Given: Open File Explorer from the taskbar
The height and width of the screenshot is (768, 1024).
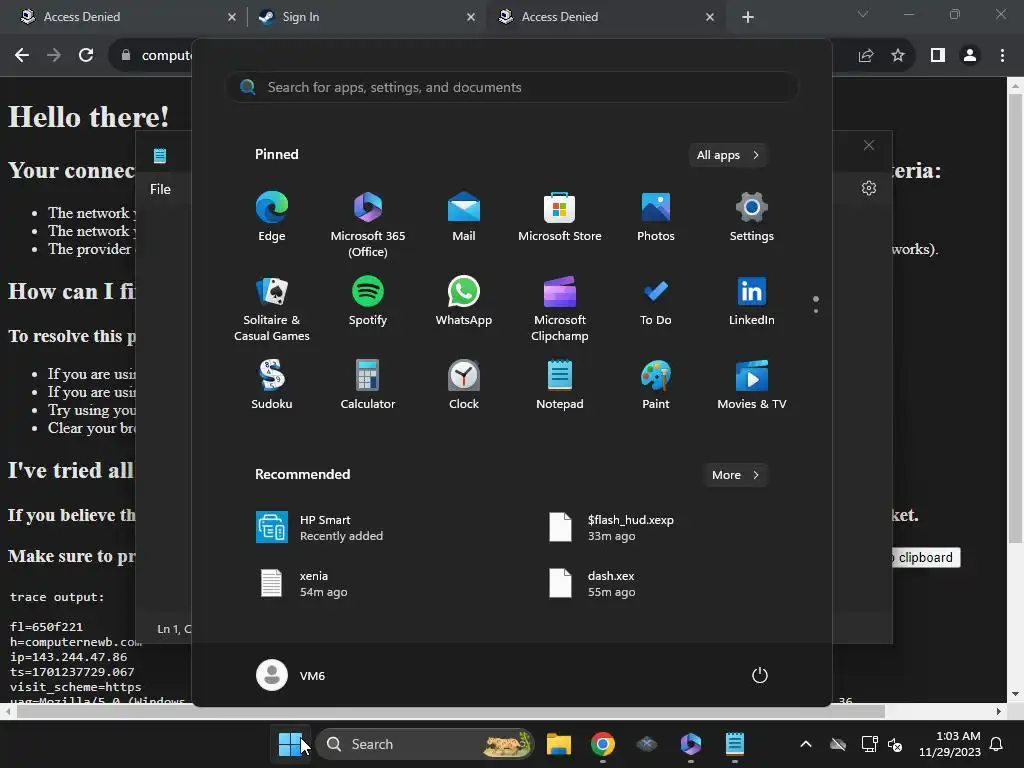Looking at the screenshot, I should click(x=559, y=744).
